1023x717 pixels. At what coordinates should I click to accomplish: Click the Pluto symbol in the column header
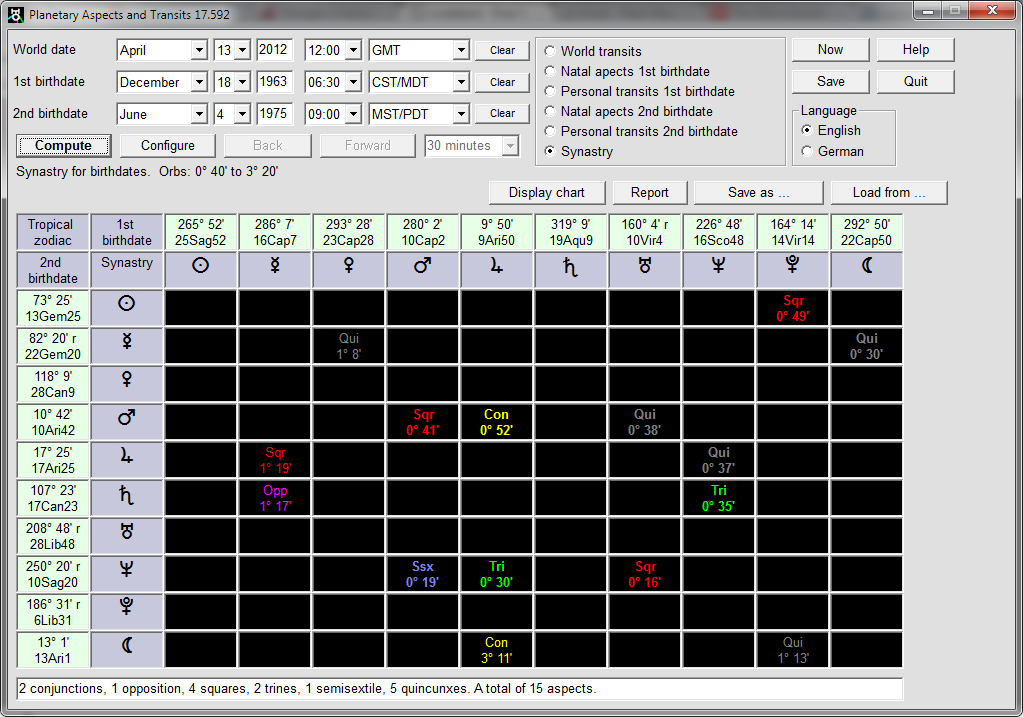pyautogui.click(x=793, y=265)
